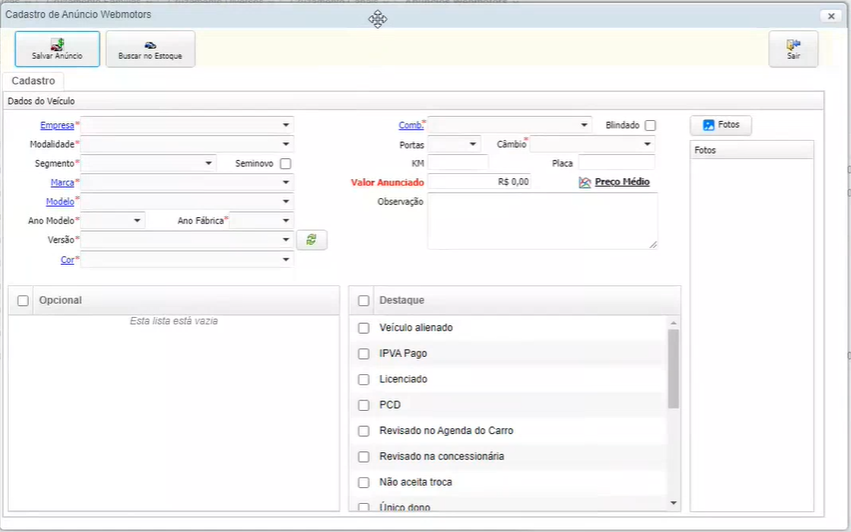Click the Valor Anunciado price field
The image size is (851, 532).
click(479, 182)
